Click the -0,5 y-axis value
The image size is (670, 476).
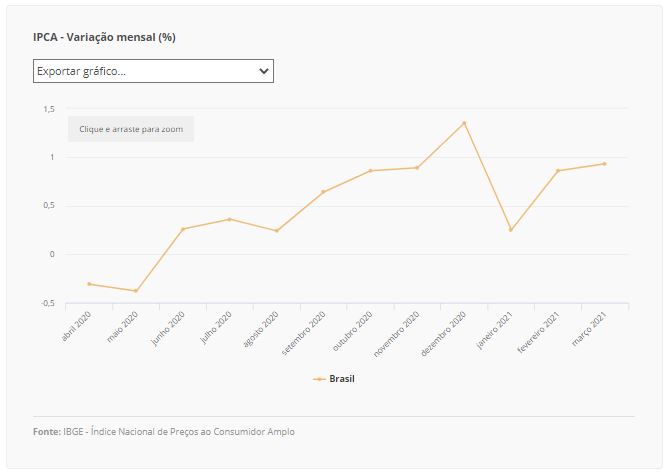pyautogui.click(x=48, y=303)
